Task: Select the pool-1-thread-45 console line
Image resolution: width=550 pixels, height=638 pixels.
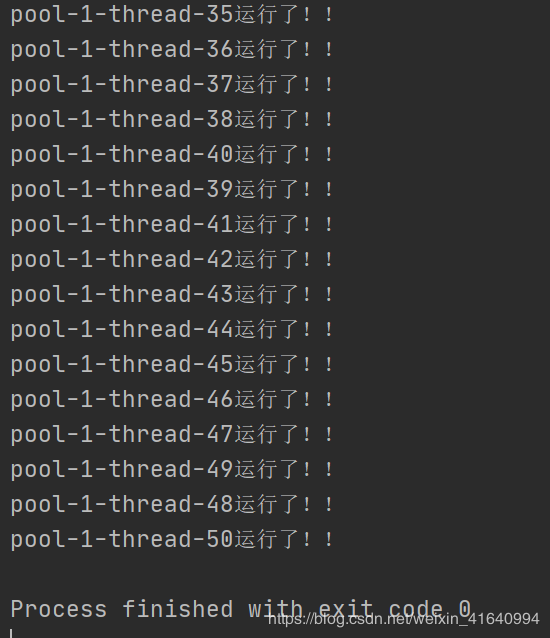Action: tap(172, 365)
